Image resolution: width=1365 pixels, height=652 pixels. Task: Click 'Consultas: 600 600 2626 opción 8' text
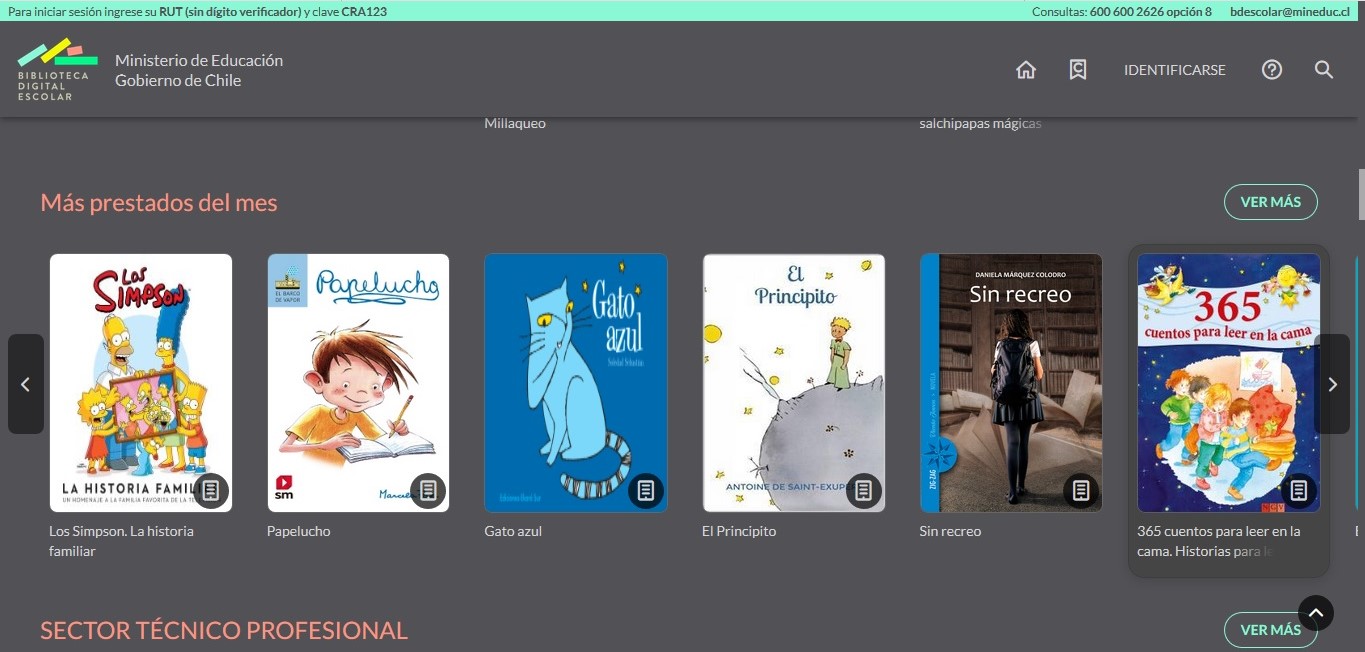[1121, 12]
